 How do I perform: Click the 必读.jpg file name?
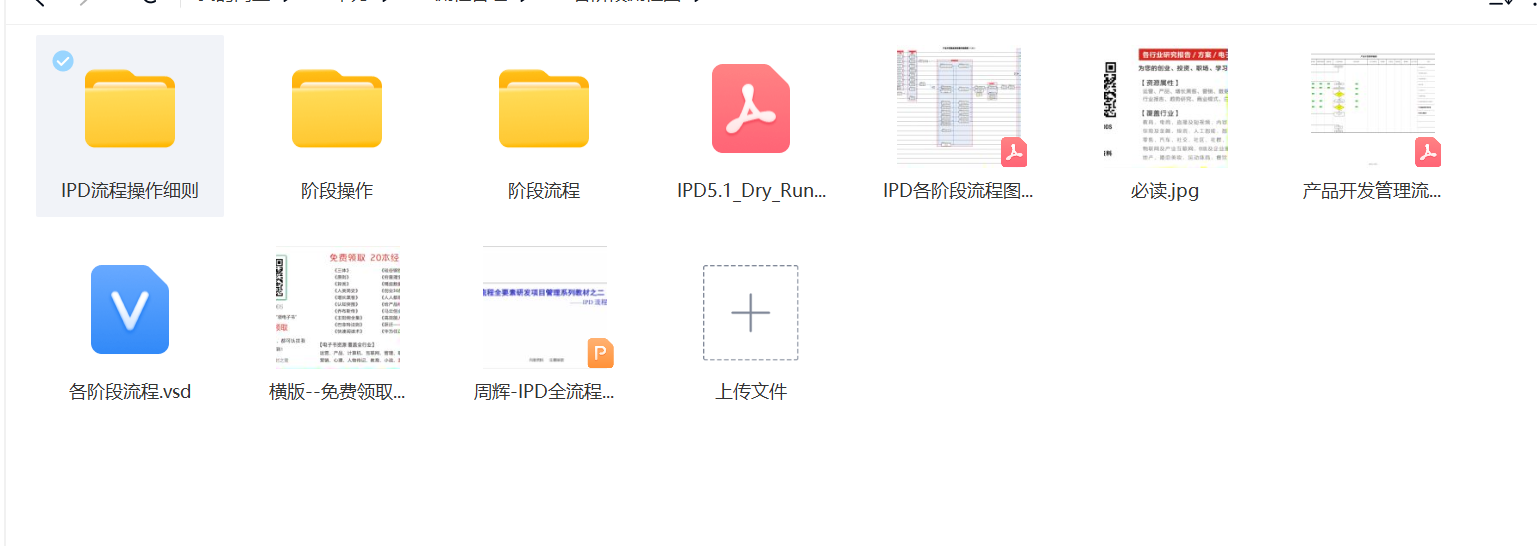click(1165, 191)
